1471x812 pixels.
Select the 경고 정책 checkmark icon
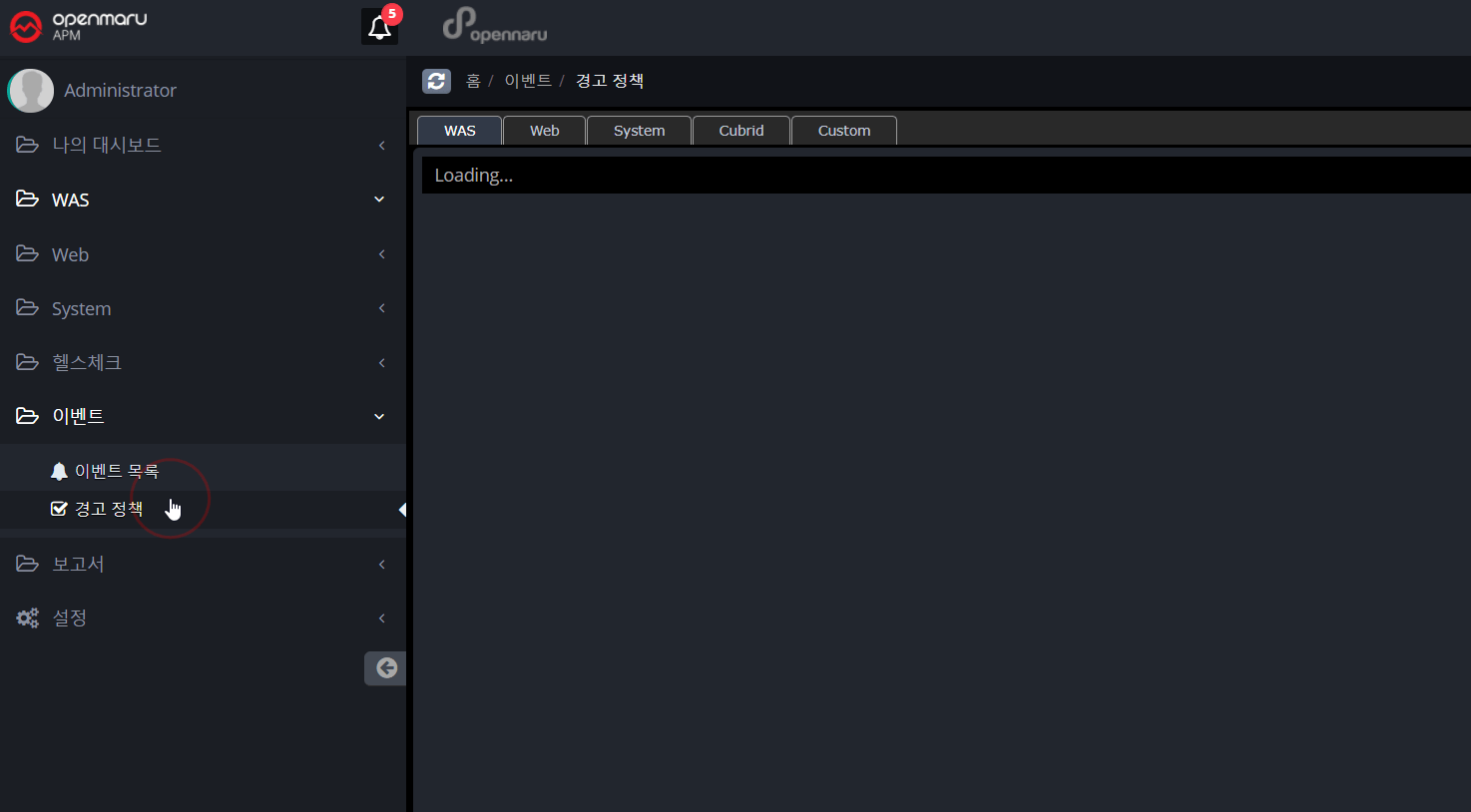click(59, 508)
